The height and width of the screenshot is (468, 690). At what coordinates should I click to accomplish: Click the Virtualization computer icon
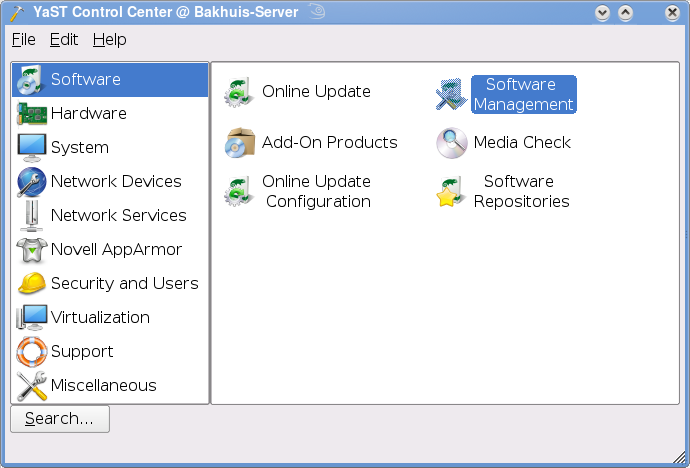32,317
